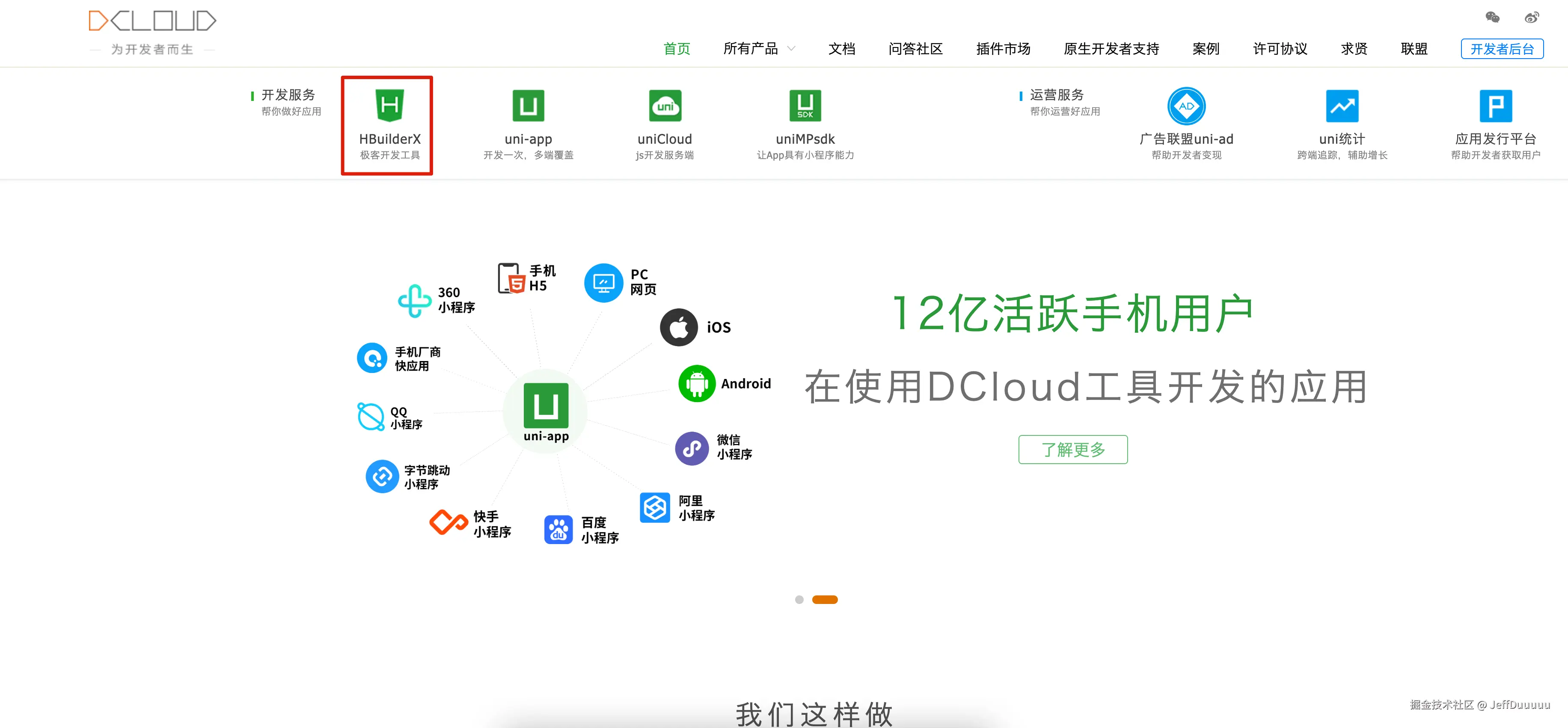Click the central uni-app banner graphic
This screenshot has height=728, width=1568.
coord(545,406)
